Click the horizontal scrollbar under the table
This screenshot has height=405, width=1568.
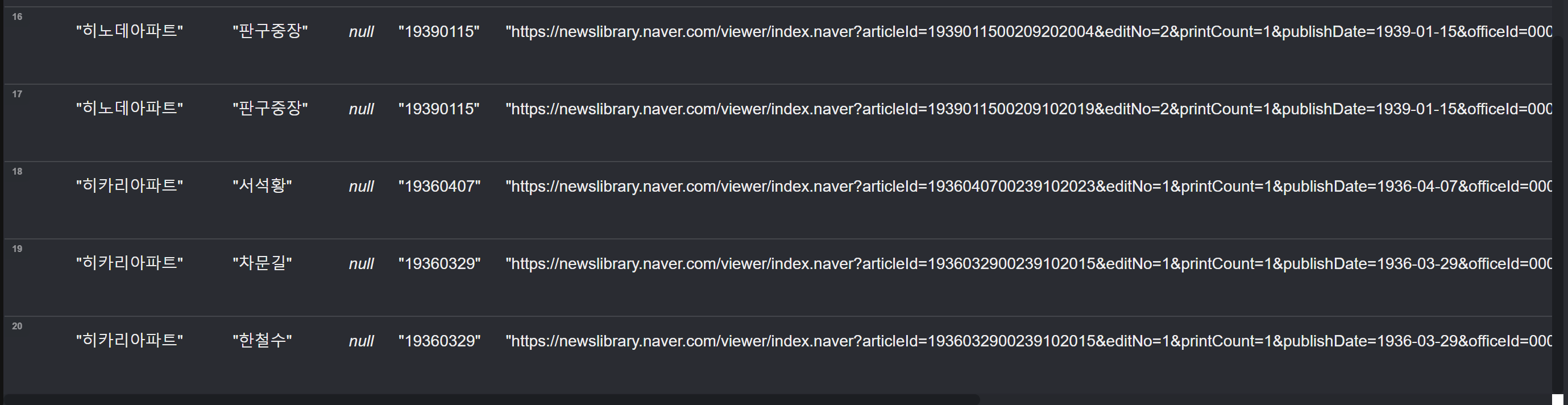(491, 399)
